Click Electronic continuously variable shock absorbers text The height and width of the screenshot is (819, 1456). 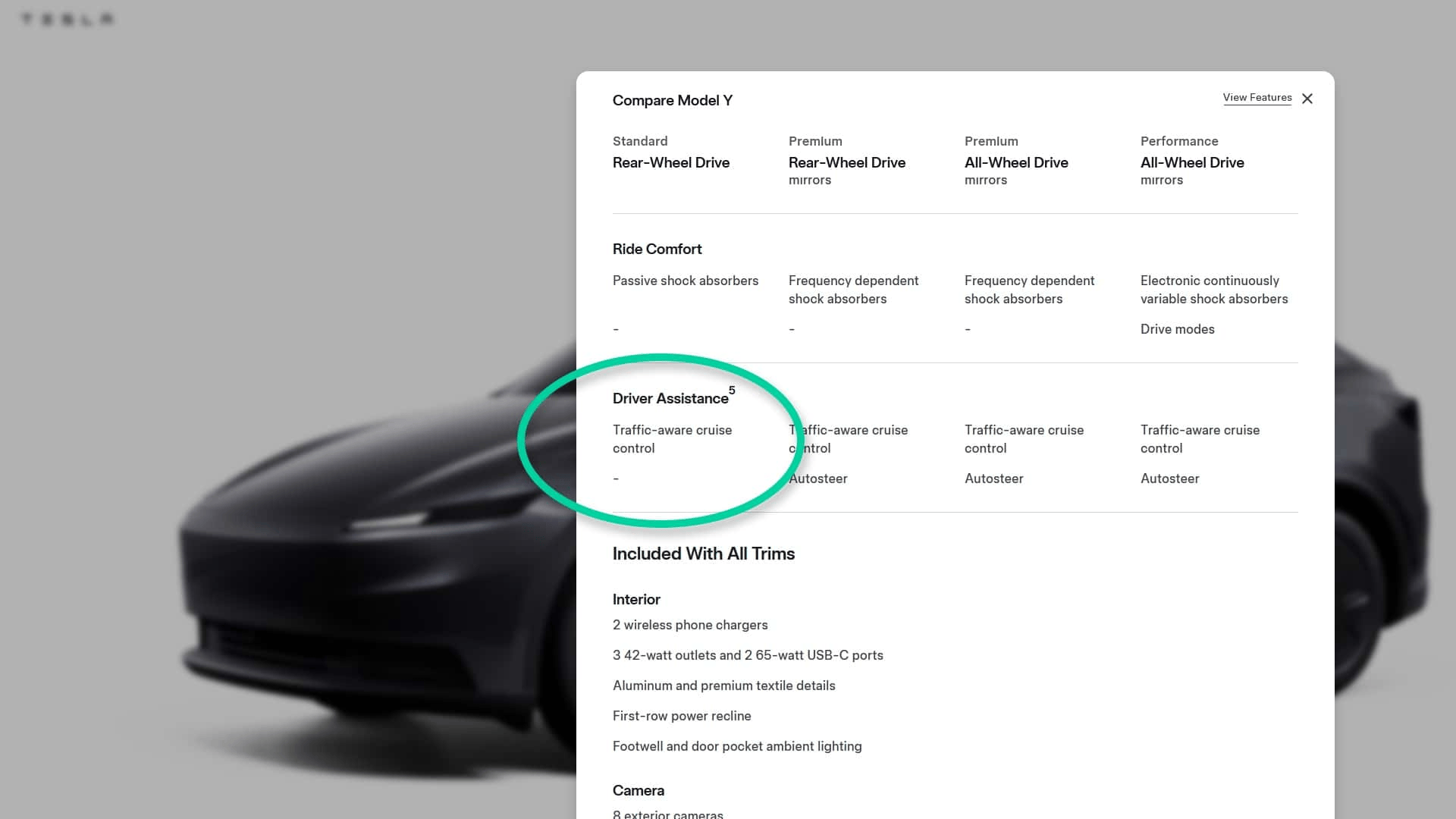click(1213, 290)
